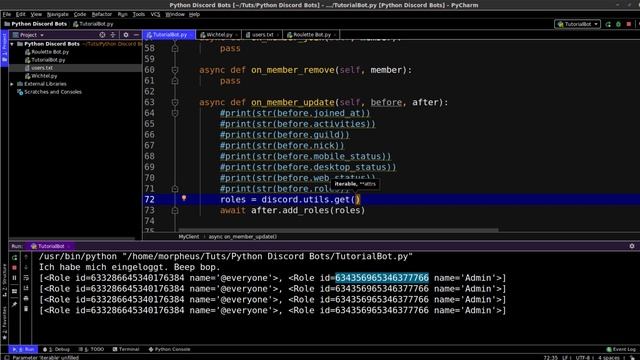Open the Code menu
The width and height of the screenshot is (640, 360).
click(80, 14)
